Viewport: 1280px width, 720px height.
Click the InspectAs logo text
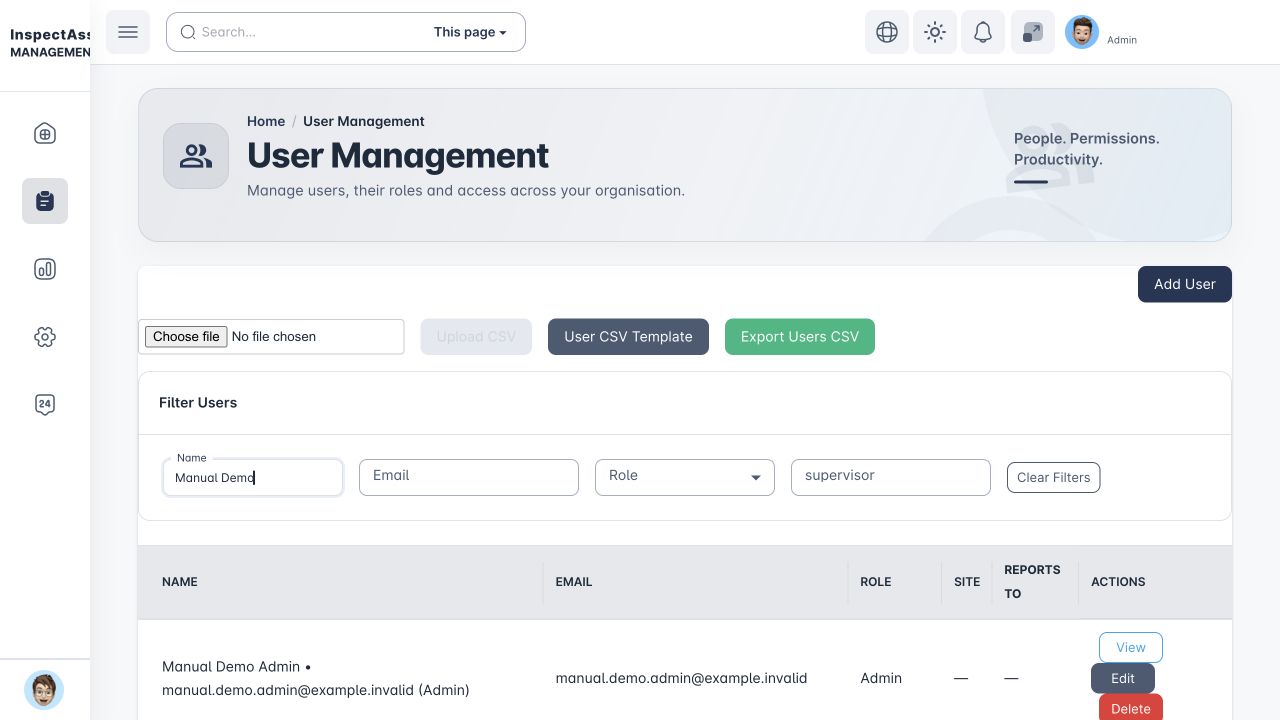point(50,34)
